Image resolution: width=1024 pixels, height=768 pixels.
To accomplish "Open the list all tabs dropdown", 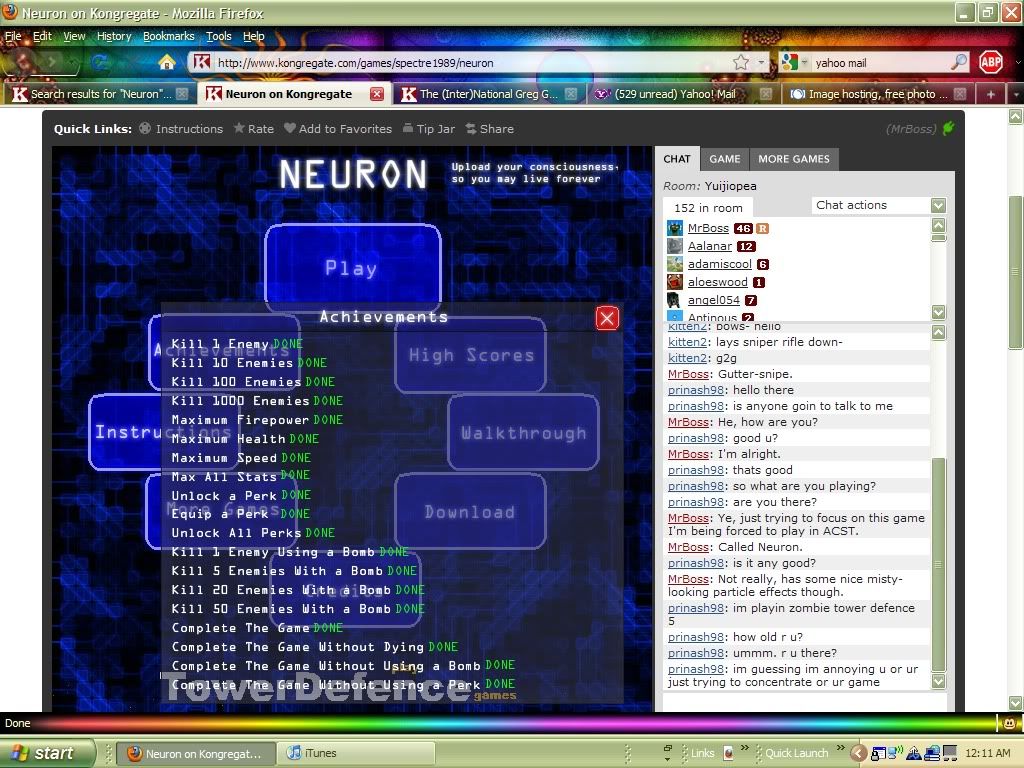I will click(1016, 94).
